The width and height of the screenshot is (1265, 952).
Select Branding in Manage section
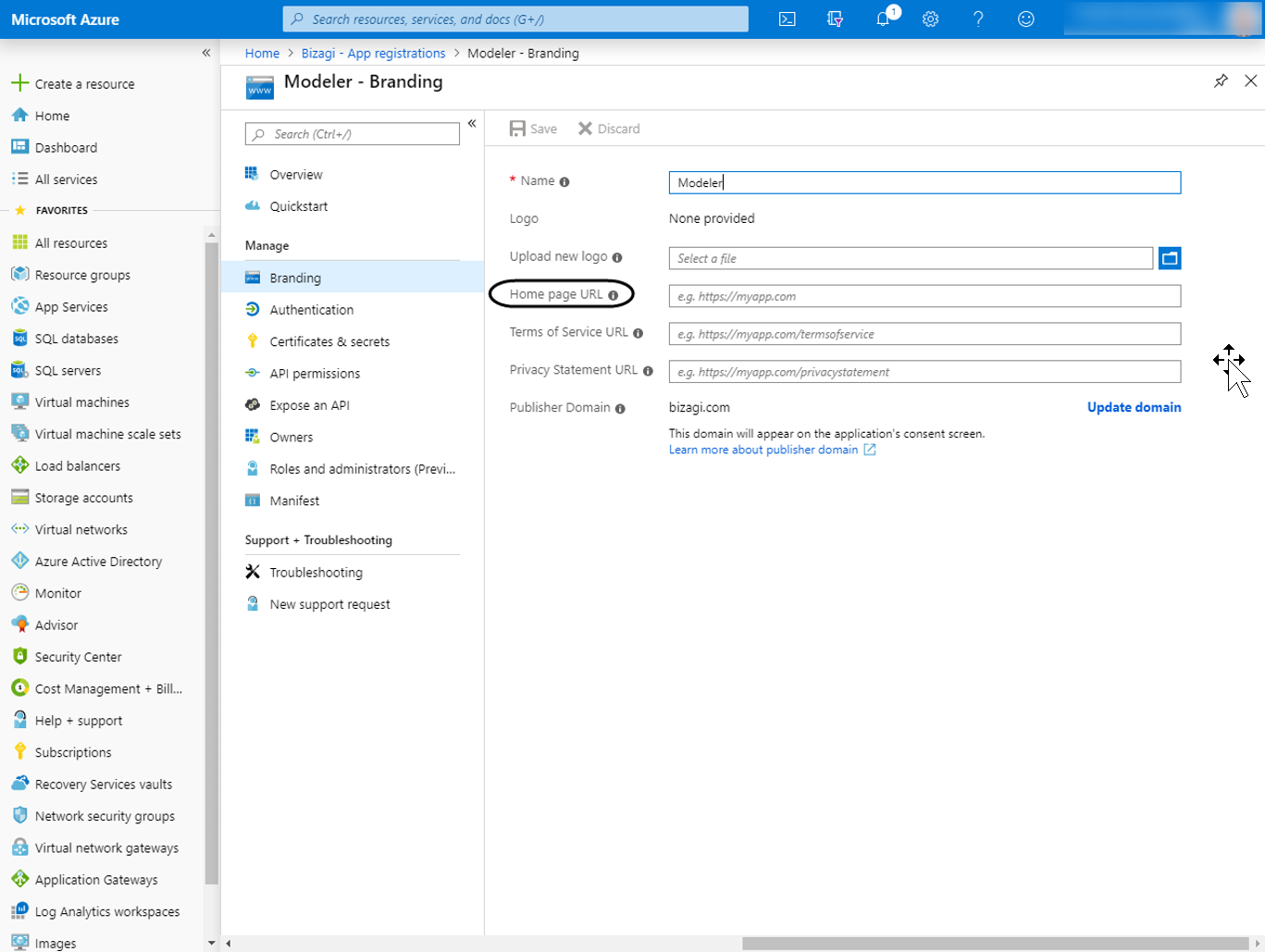[353, 278]
